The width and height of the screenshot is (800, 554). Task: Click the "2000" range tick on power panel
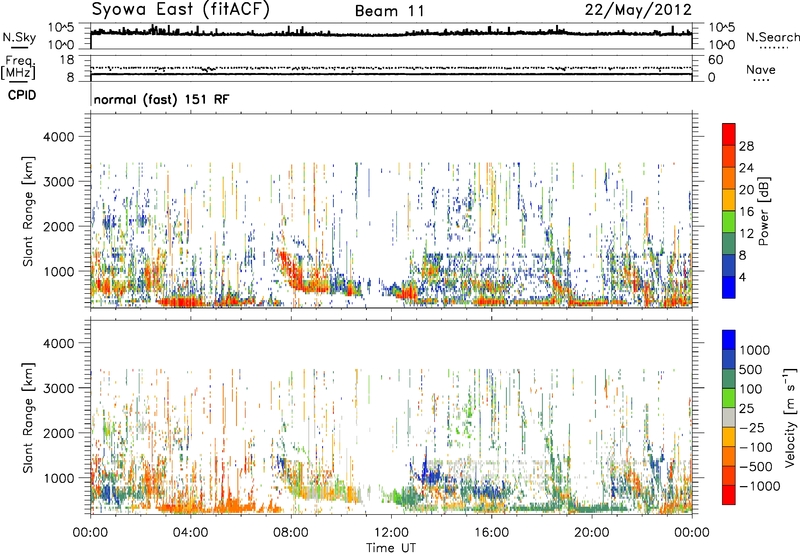[59, 226]
